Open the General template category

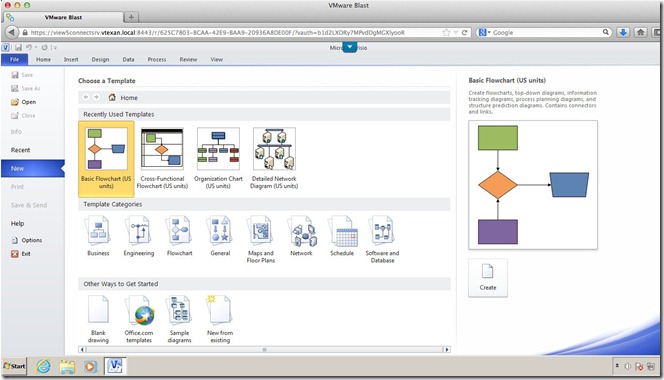click(220, 236)
